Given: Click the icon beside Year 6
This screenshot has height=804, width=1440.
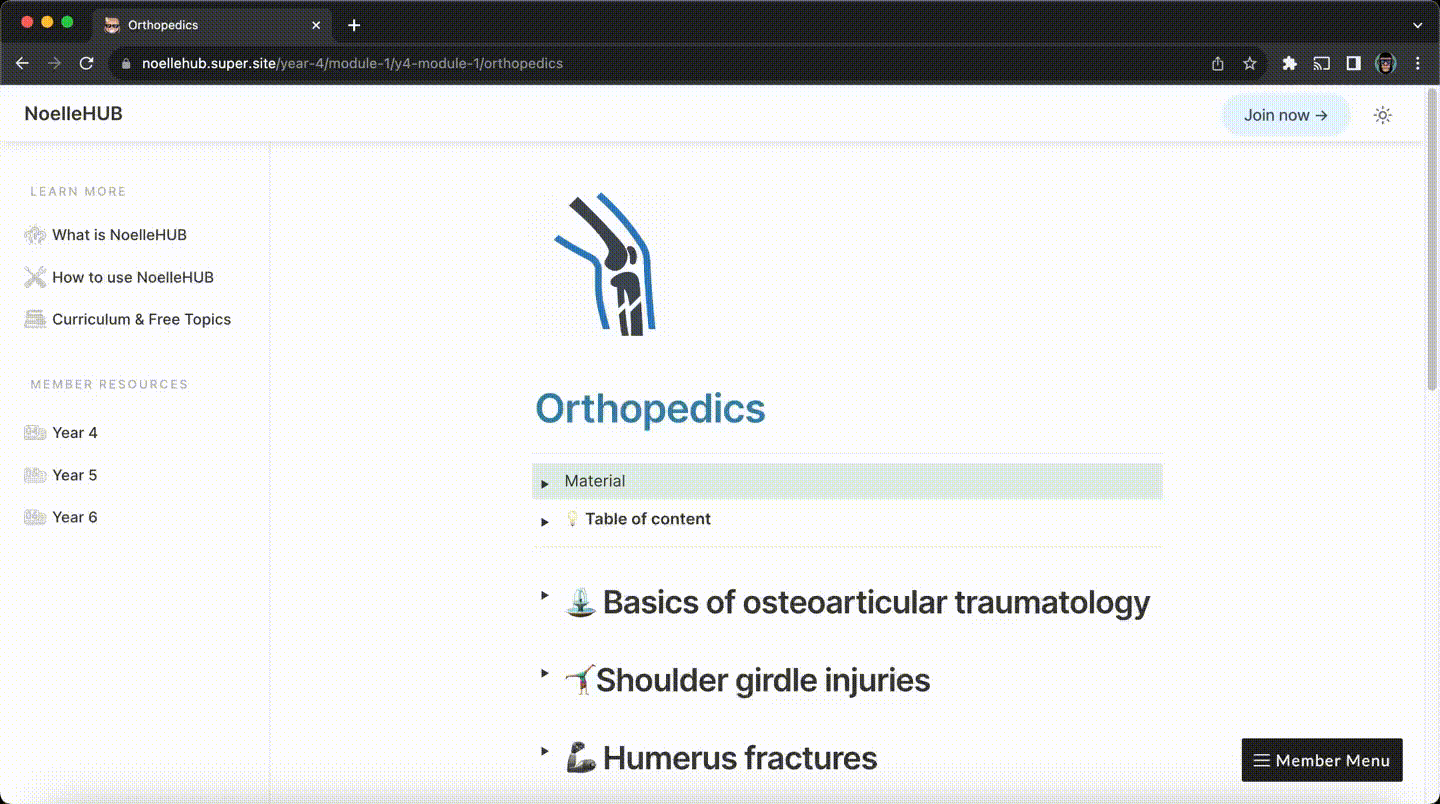Looking at the screenshot, I should coord(35,517).
